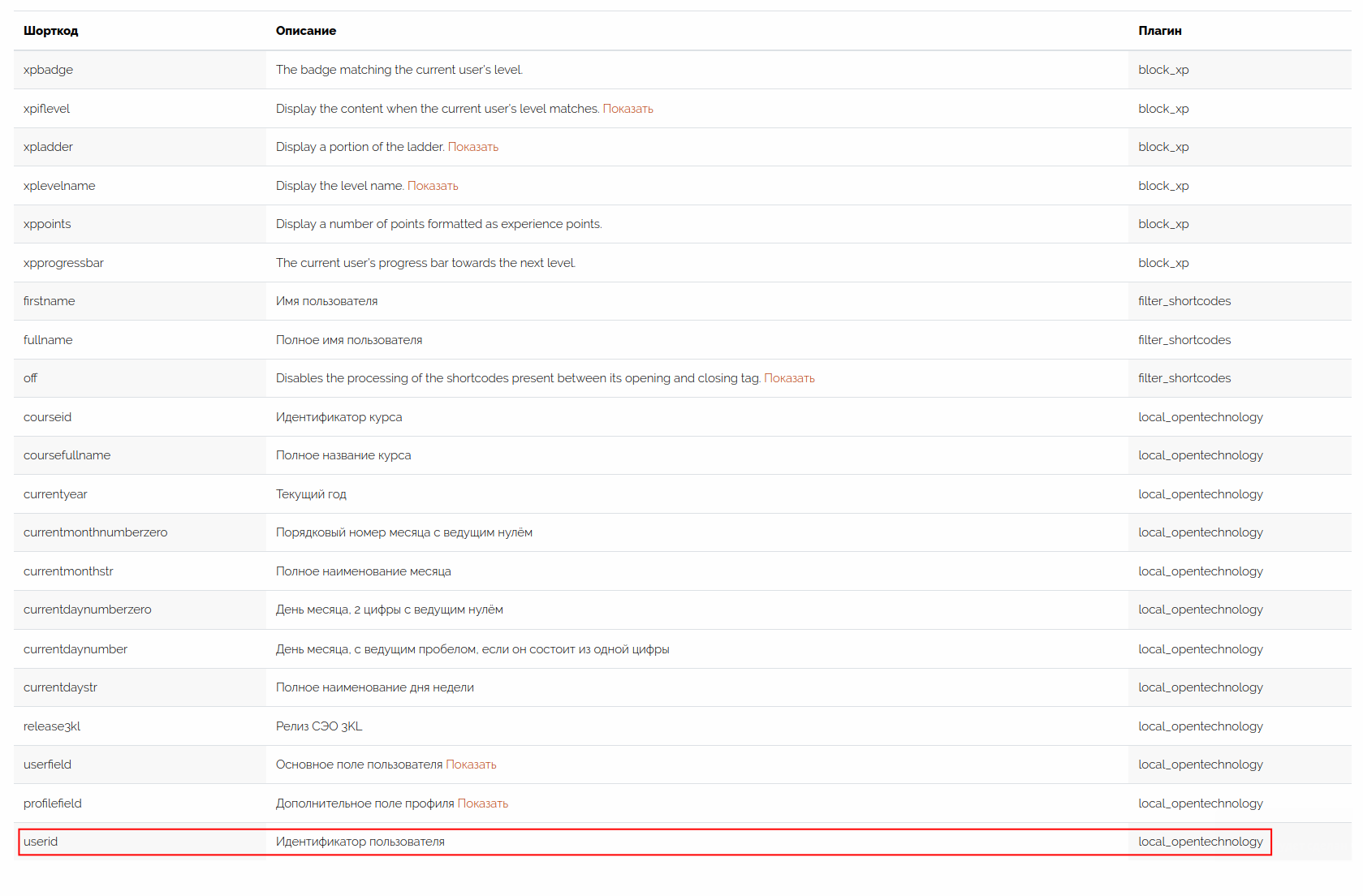Click the xpprogressbar shortcode name

pyautogui.click(x=63, y=263)
